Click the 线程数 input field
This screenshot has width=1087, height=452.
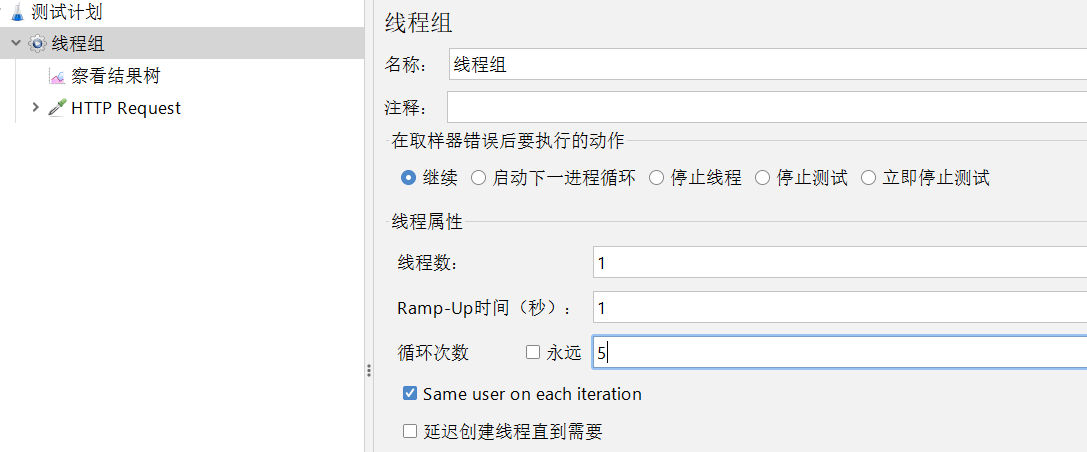(x=838, y=263)
